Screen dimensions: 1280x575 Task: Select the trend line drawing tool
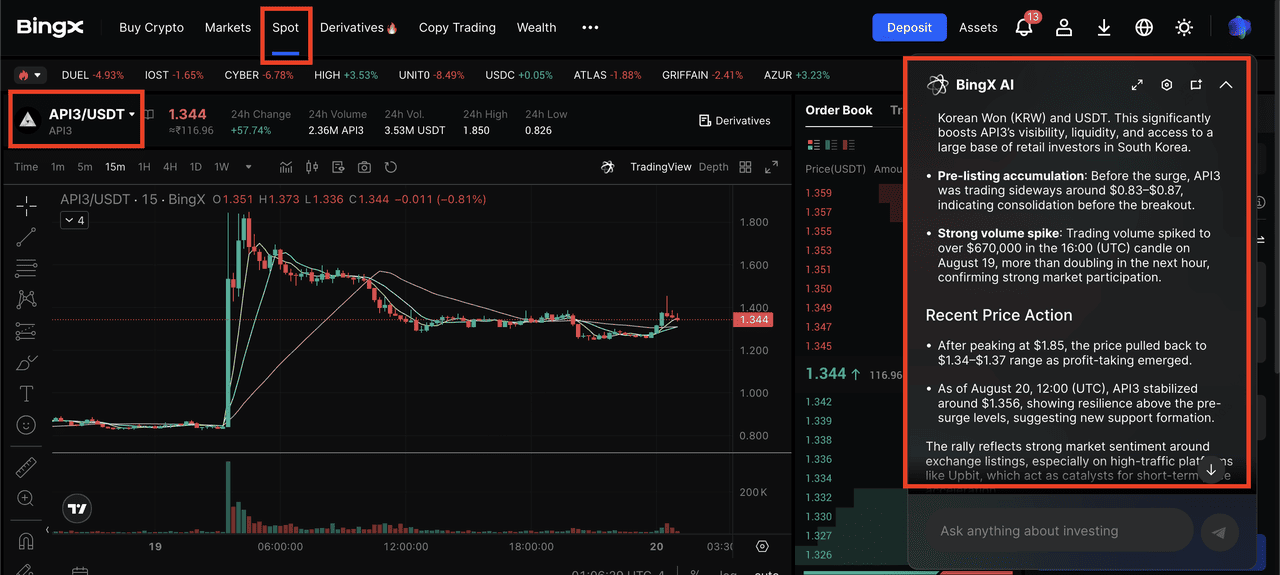26,237
